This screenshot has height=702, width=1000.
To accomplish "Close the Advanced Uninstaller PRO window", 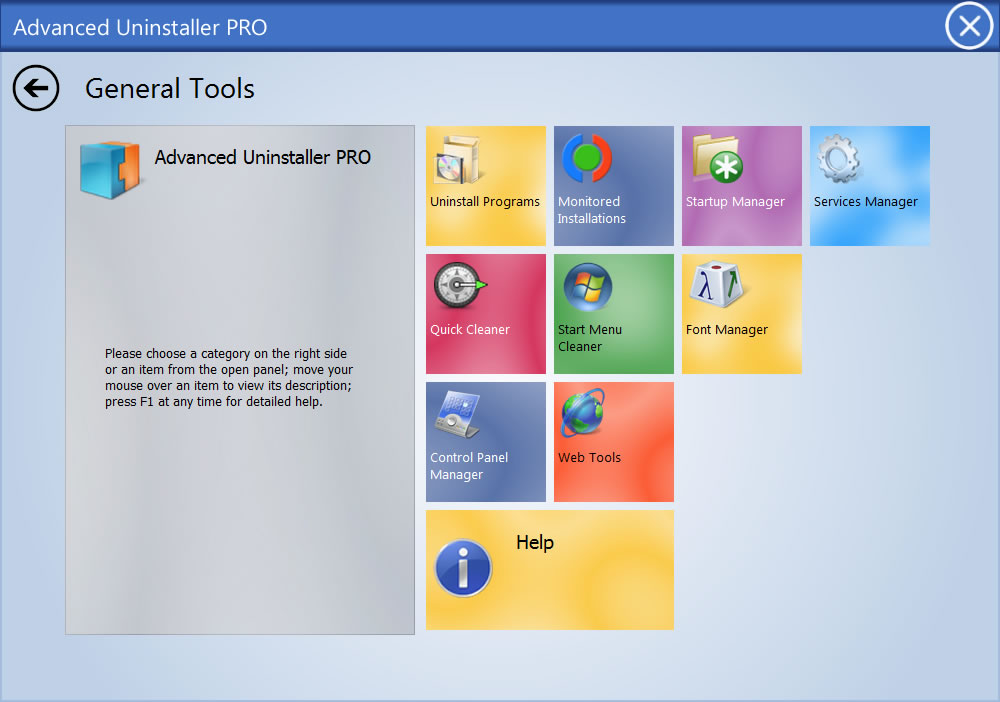I will click(x=969, y=27).
